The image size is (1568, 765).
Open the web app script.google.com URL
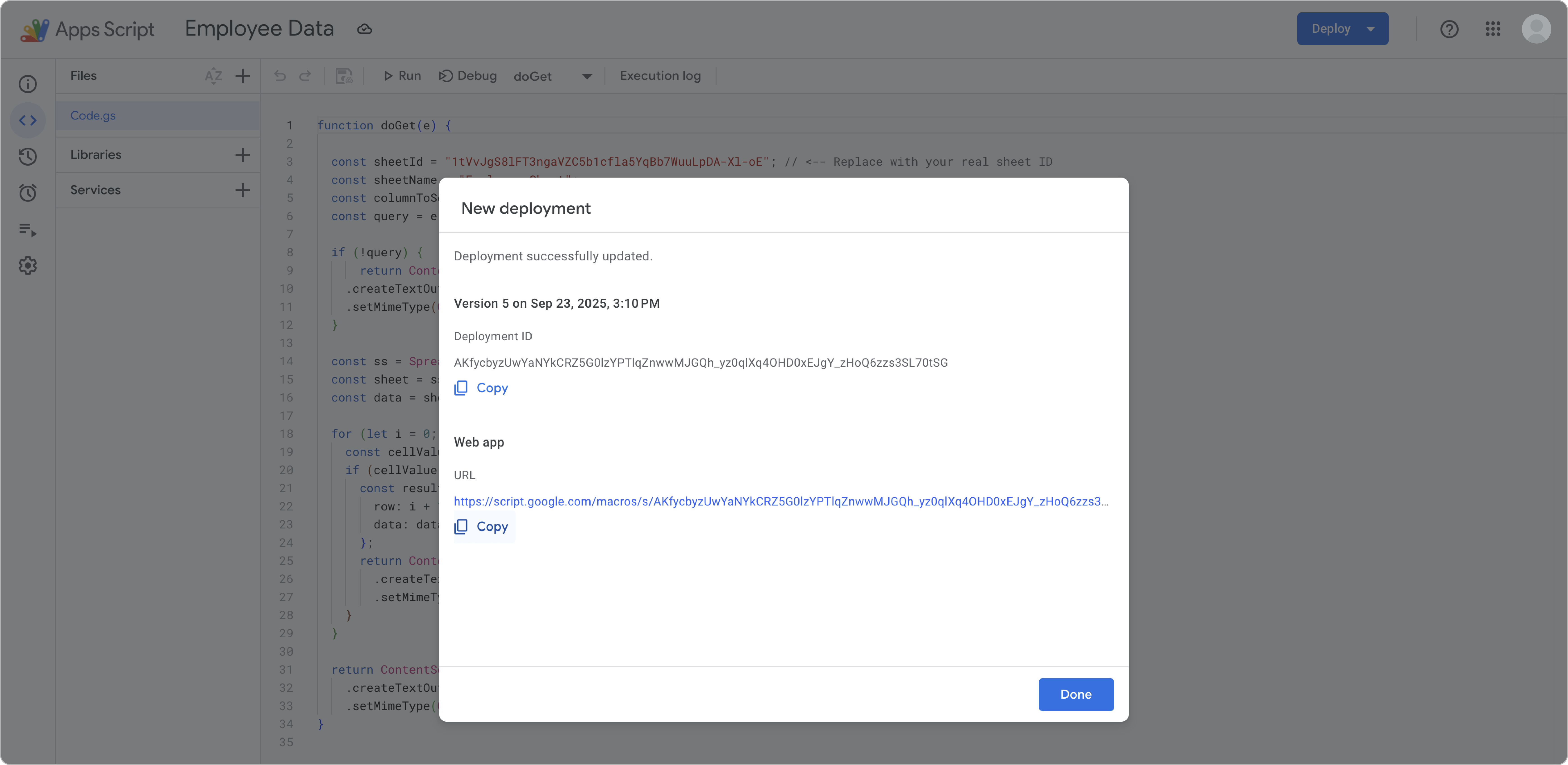click(780, 501)
